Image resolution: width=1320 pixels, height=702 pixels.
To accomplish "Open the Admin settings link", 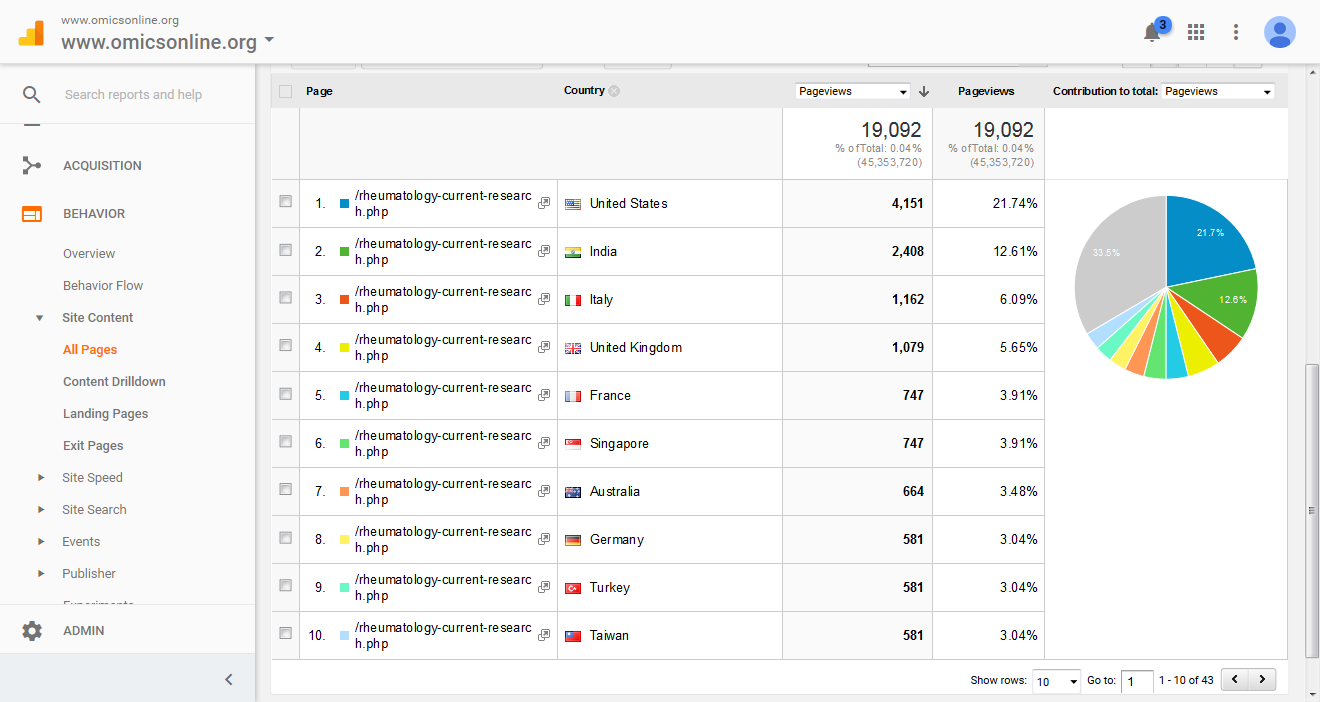I will (x=83, y=631).
